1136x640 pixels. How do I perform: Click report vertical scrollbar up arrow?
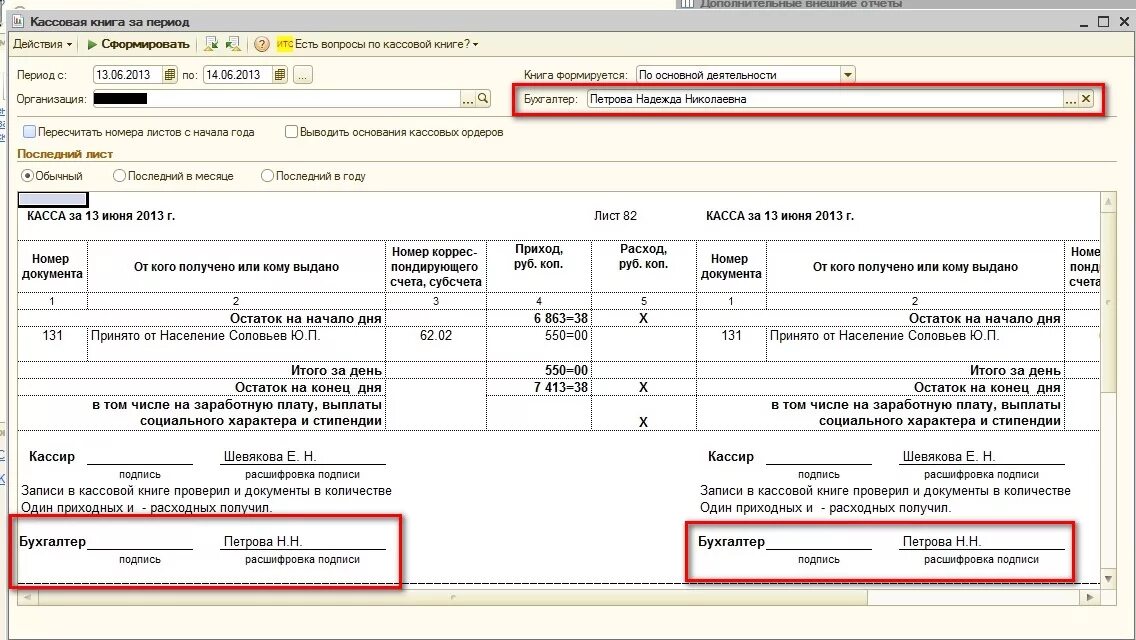point(1108,201)
